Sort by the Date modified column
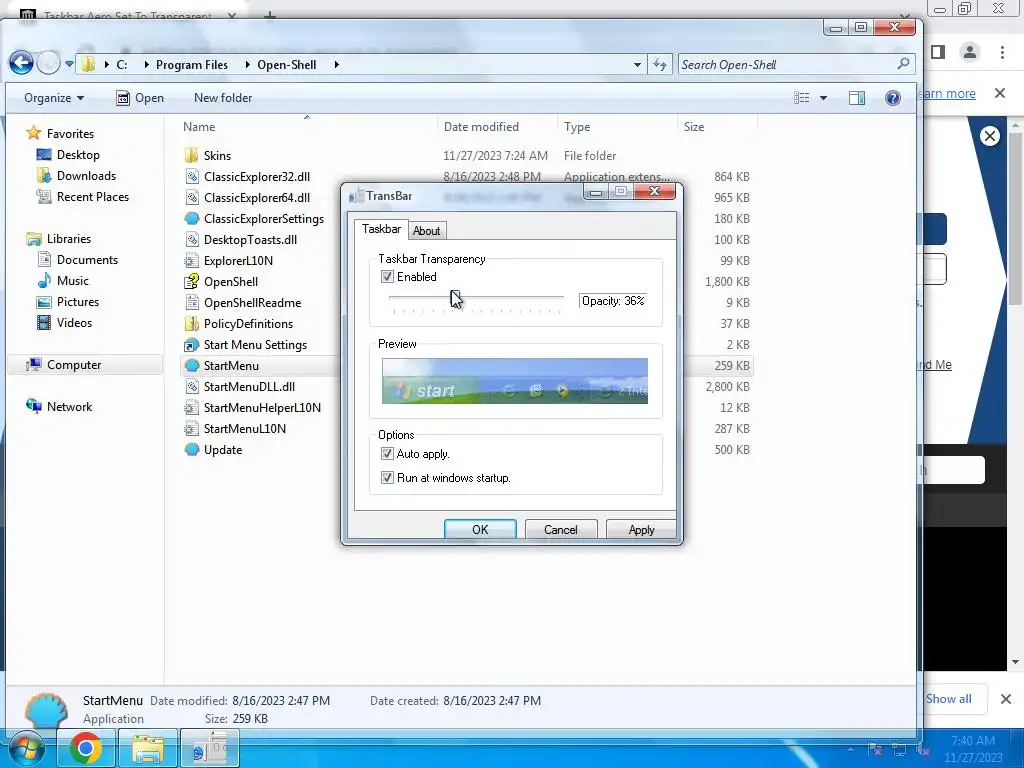This screenshot has height=768, width=1024. (481, 127)
